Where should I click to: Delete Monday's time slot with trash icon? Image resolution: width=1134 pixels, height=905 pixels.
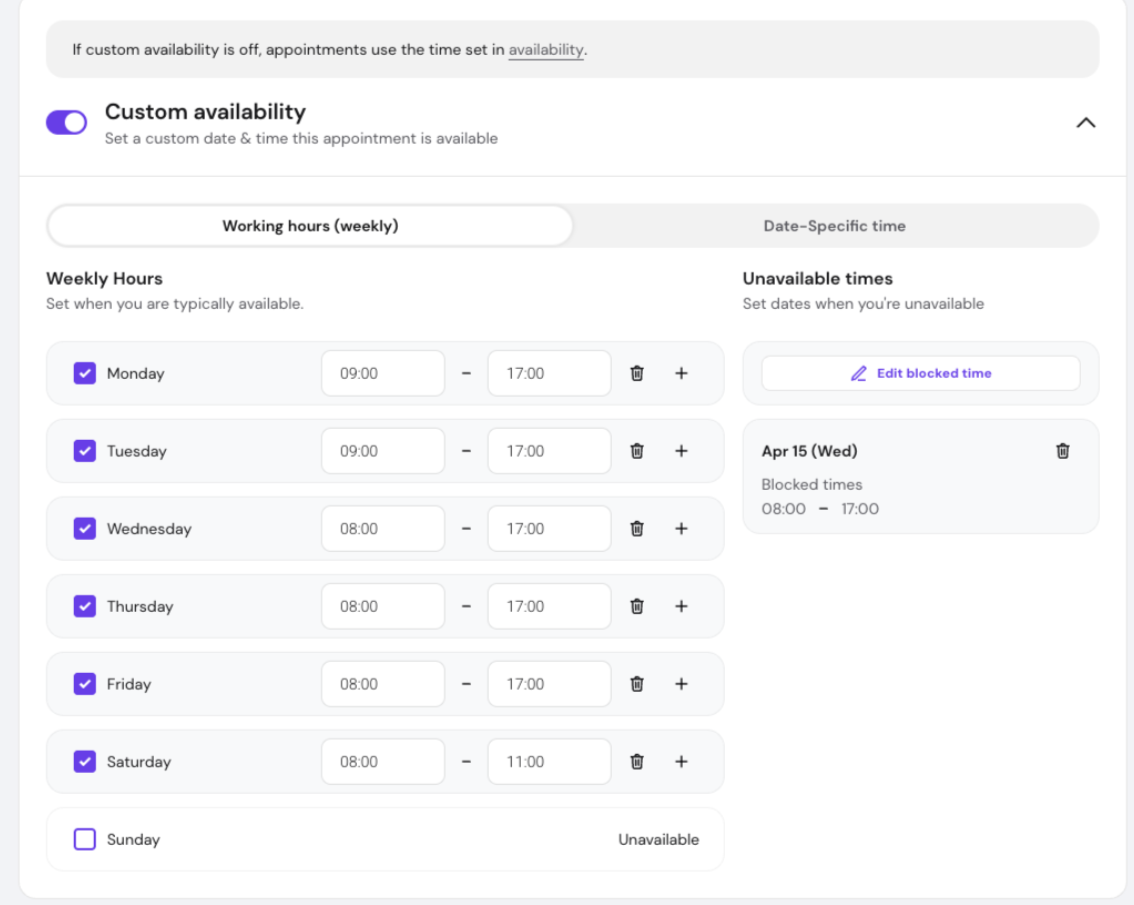click(x=636, y=373)
